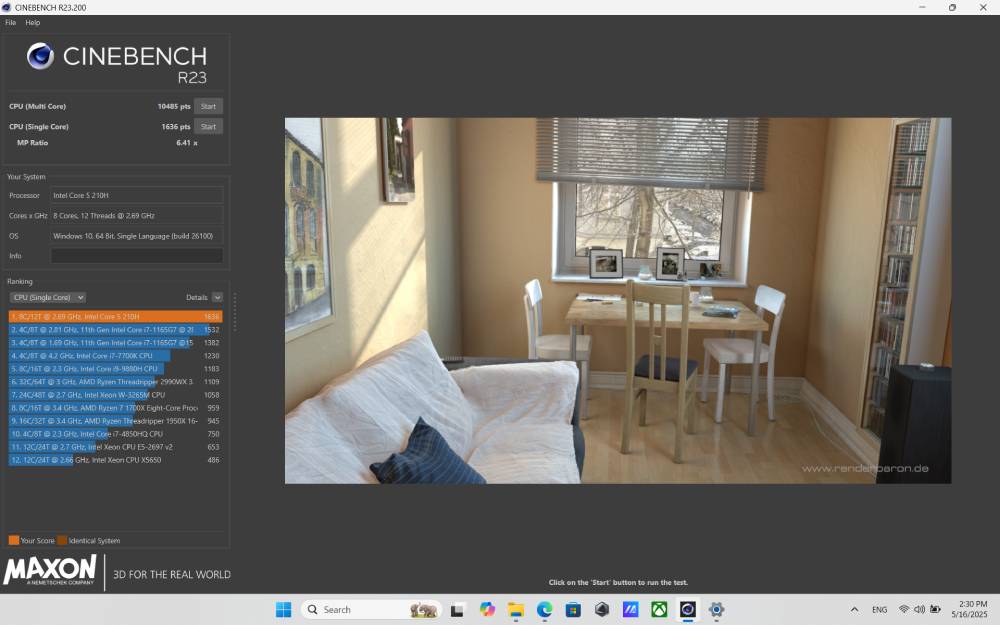Launch Copilot from the taskbar

coord(487,609)
